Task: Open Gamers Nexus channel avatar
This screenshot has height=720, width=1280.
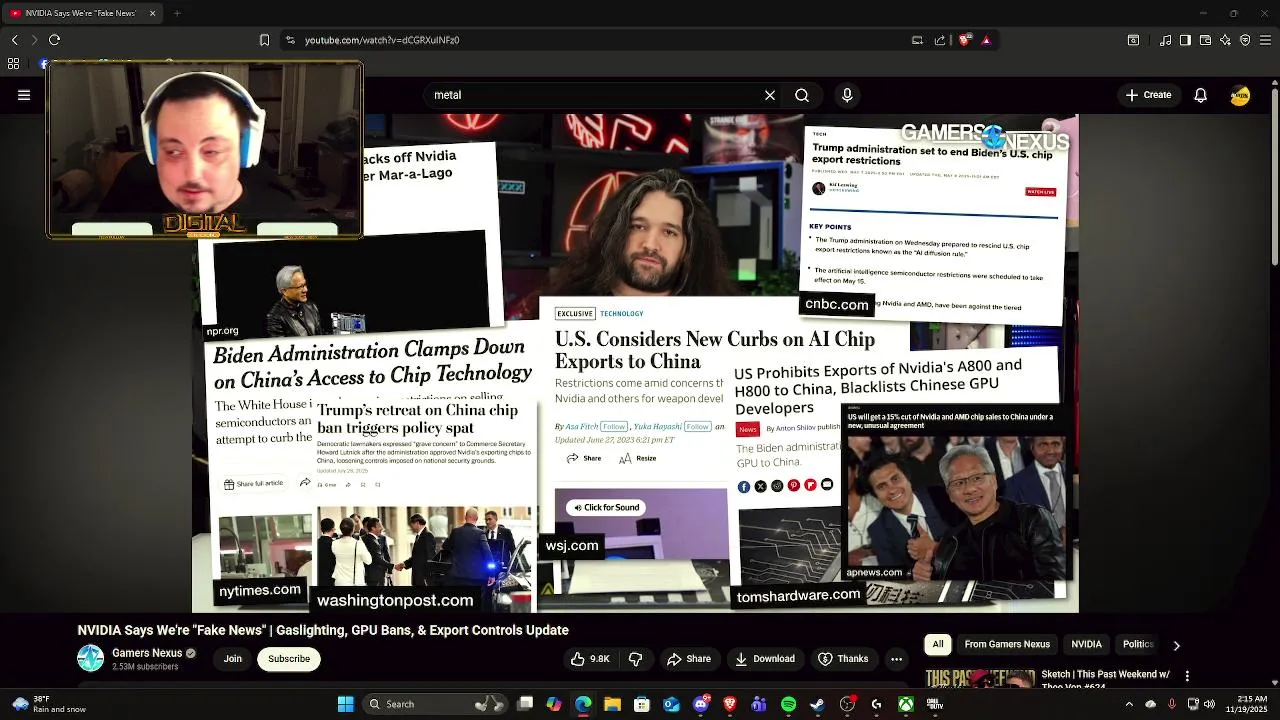Action: point(91,658)
